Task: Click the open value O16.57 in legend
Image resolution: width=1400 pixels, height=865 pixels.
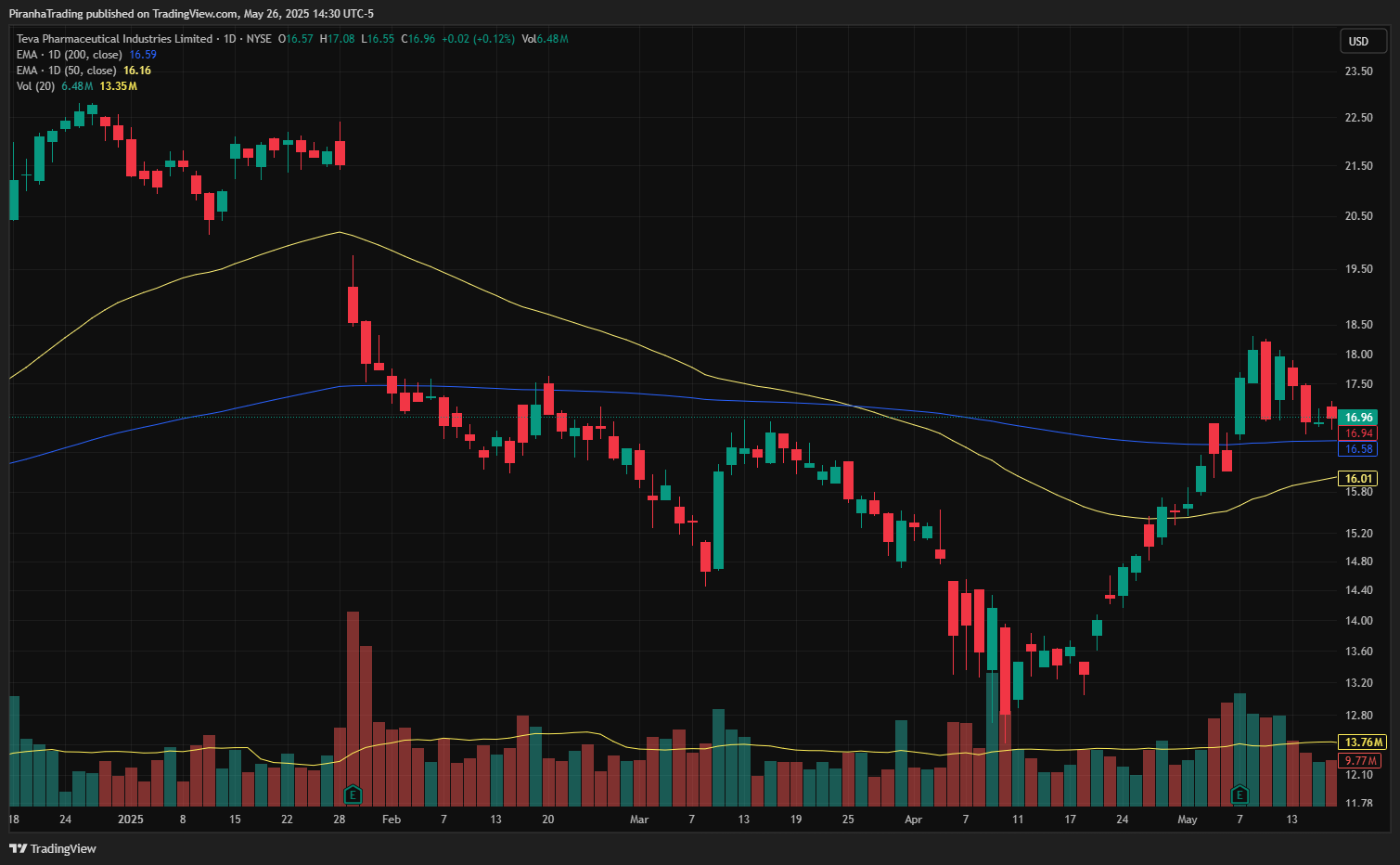Action: 296,39
